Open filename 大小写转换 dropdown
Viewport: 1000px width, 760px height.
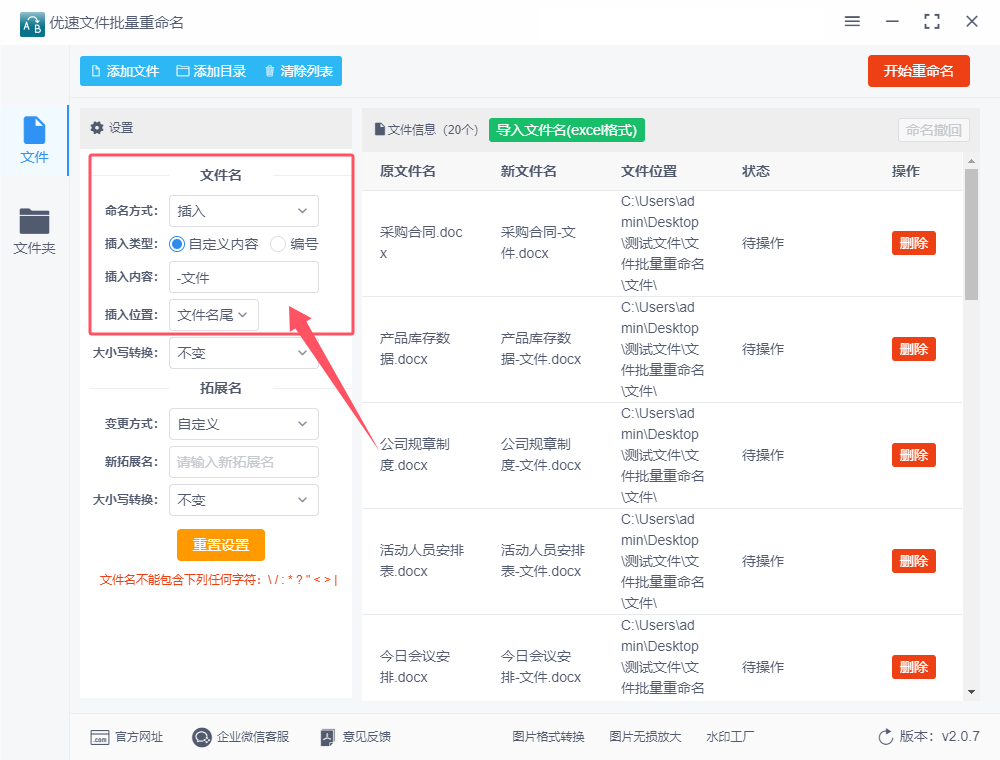244,353
